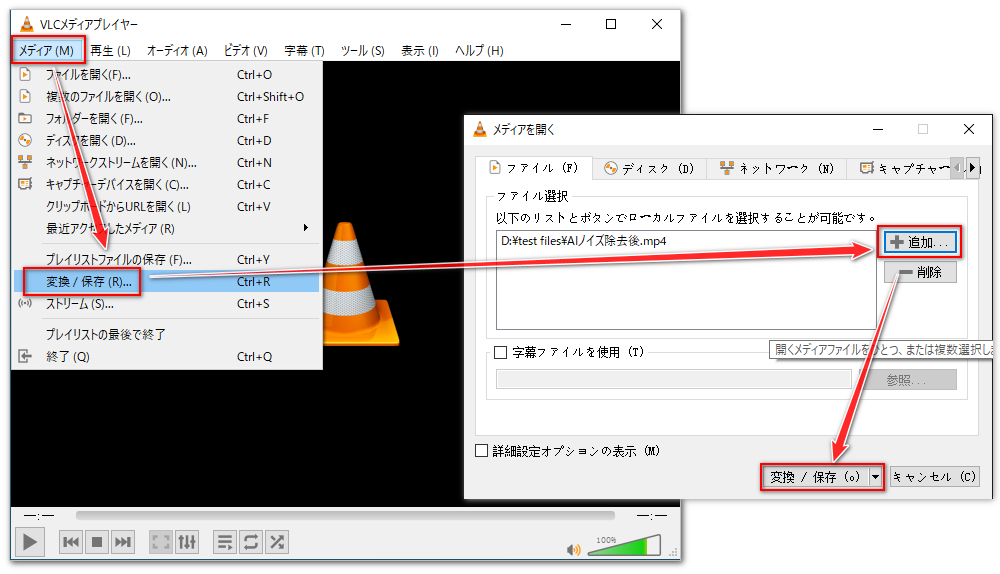Choose ストリーム (S)... menu entry
This screenshot has width=1000, height=574.
click(x=167, y=304)
